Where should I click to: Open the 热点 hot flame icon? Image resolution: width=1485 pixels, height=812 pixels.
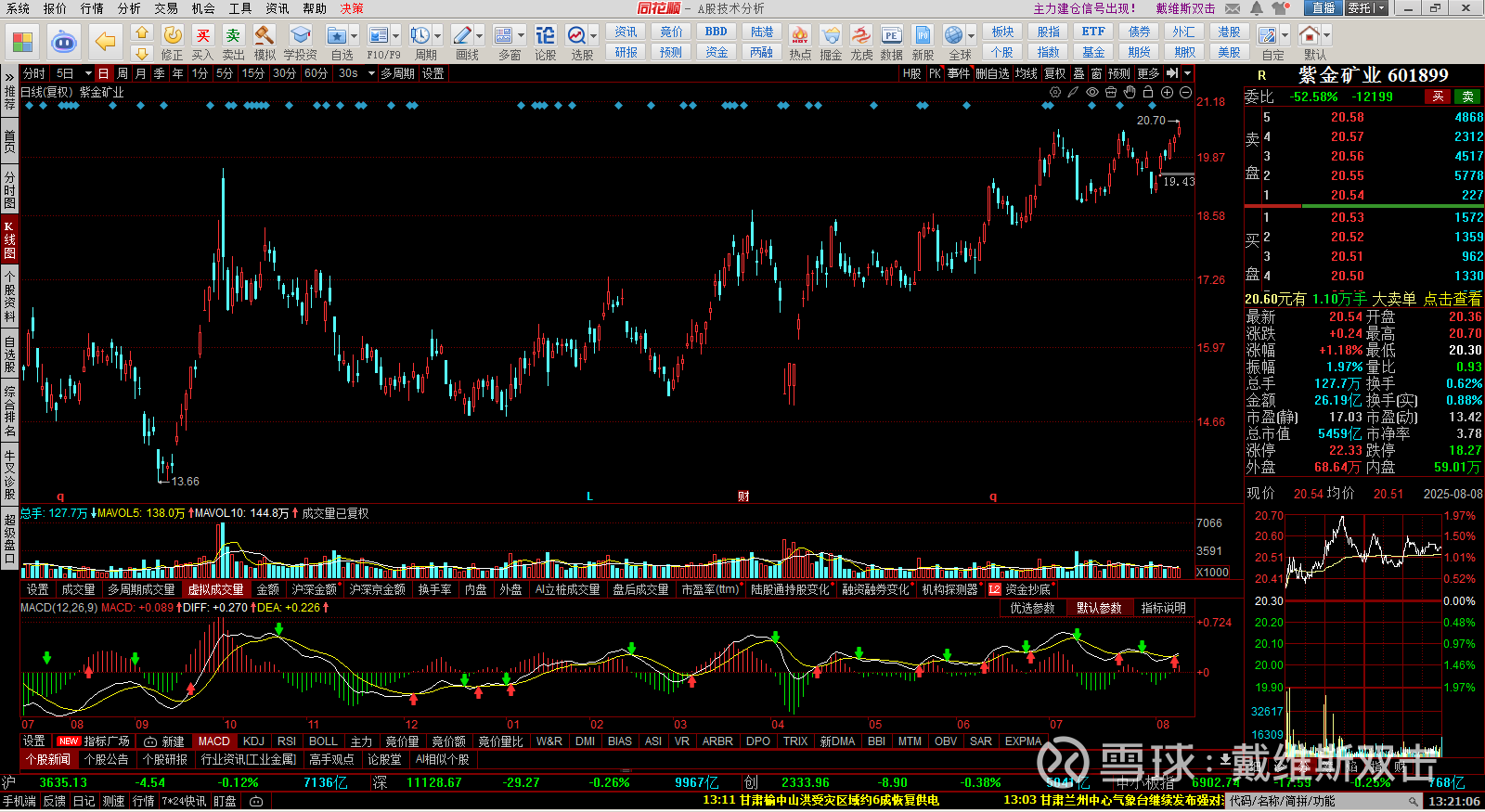click(x=799, y=35)
